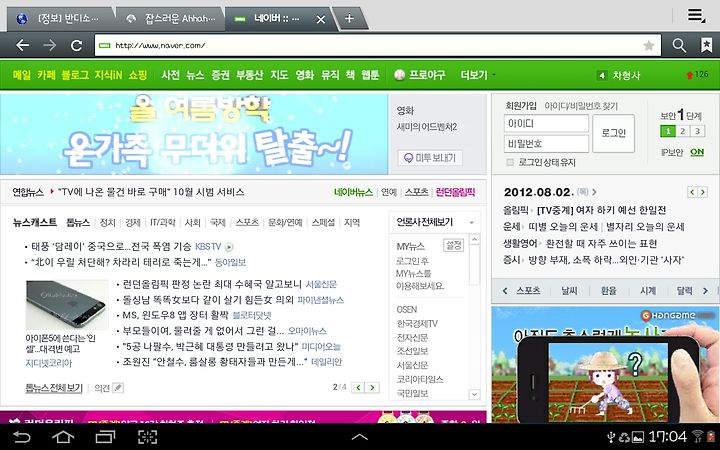The height and width of the screenshot is (450, 720).
Task: Click rising keyword 126 arrow
Action: point(689,75)
